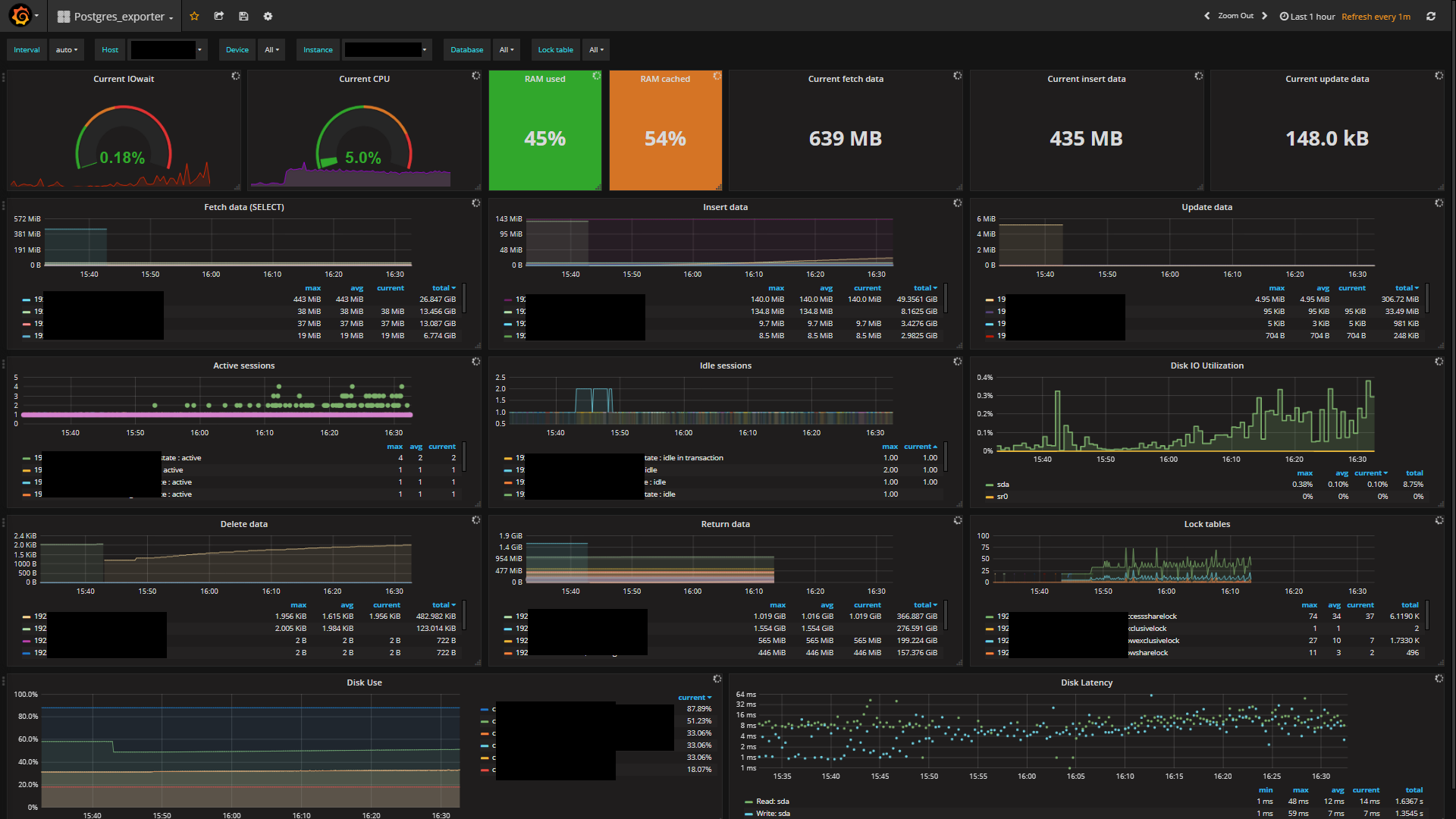Click the Fetch data legend scrollbar

click(x=464, y=298)
